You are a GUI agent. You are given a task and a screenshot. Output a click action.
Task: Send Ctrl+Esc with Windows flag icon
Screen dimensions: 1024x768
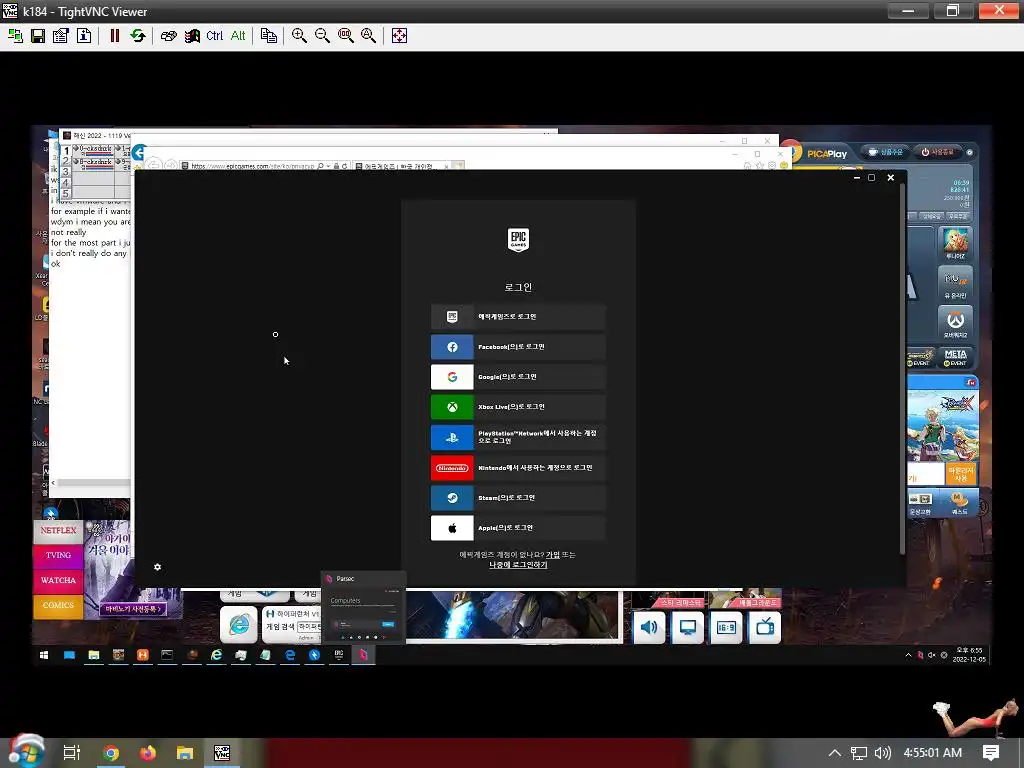192,36
